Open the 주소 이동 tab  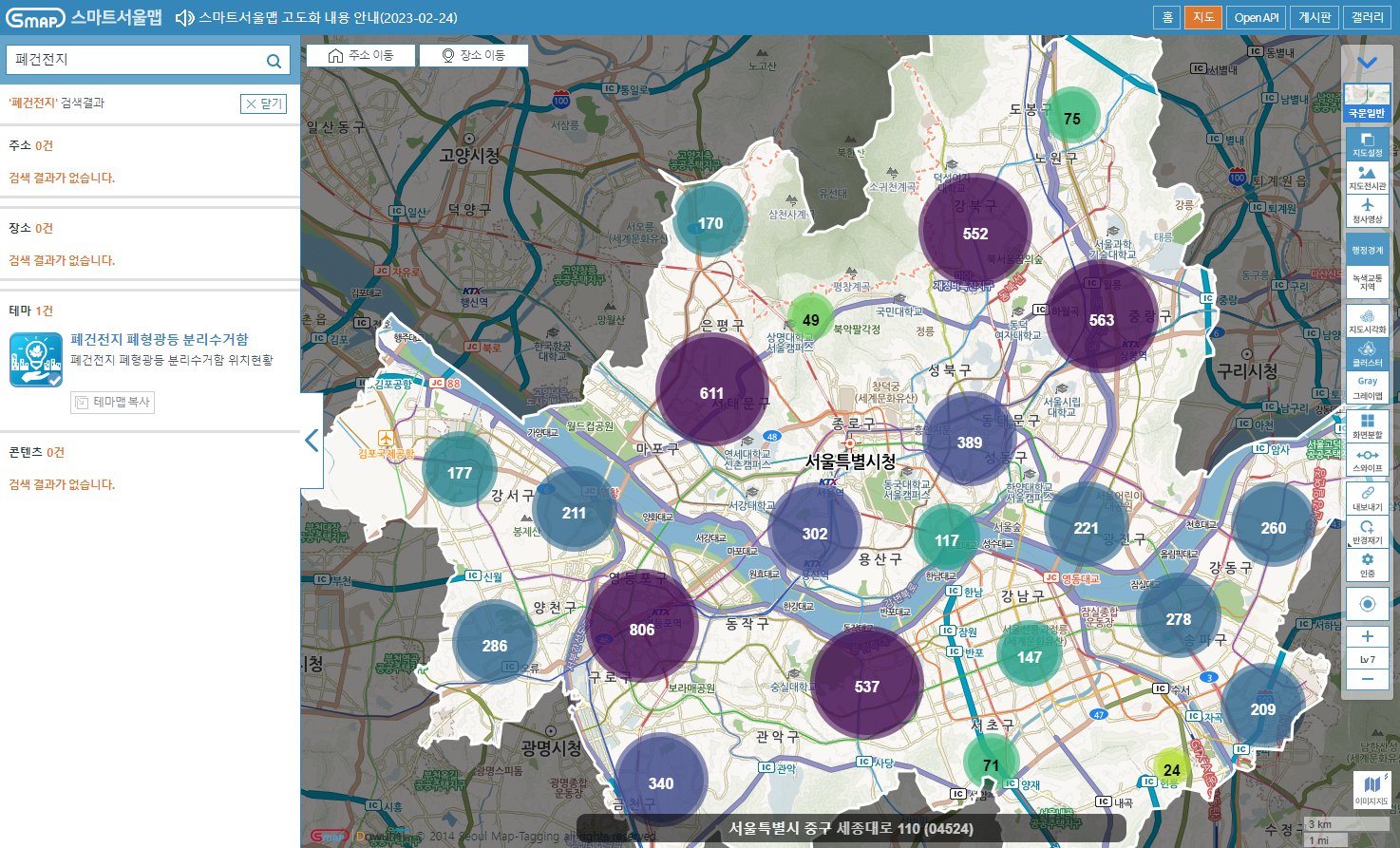click(x=361, y=55)
